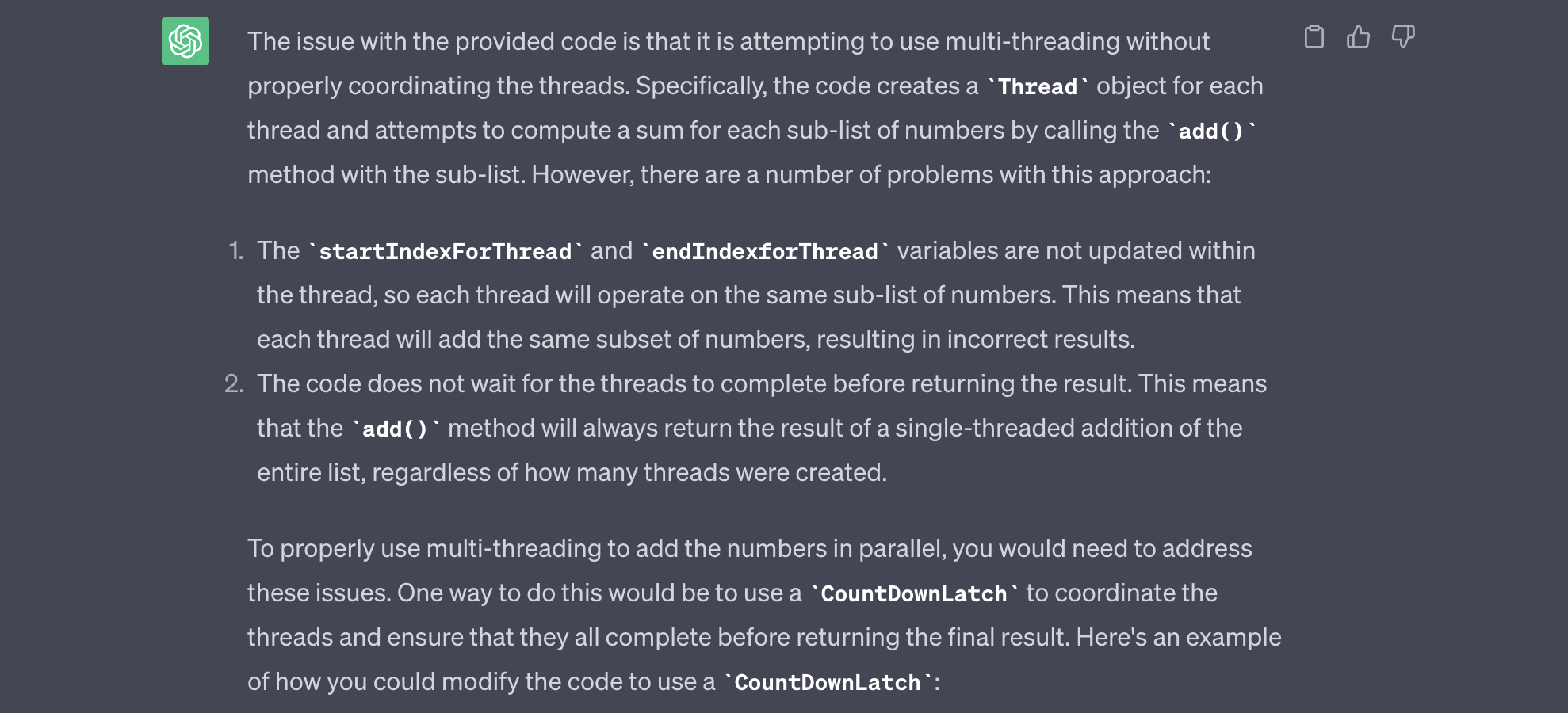Click the green ChatGPT avatar logo

(185, 41)
